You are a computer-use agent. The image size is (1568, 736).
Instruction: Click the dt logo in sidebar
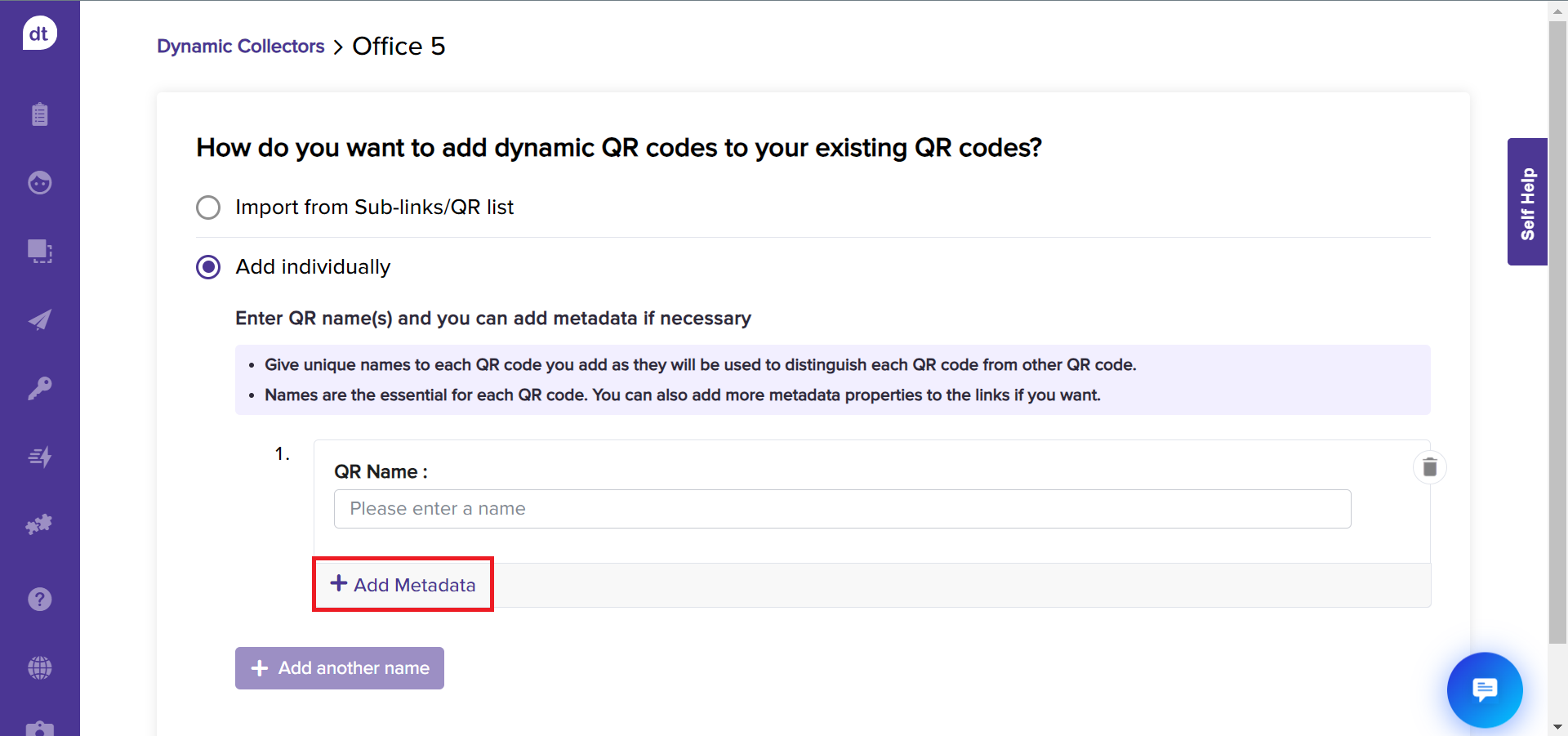click(x=39, y=33)
